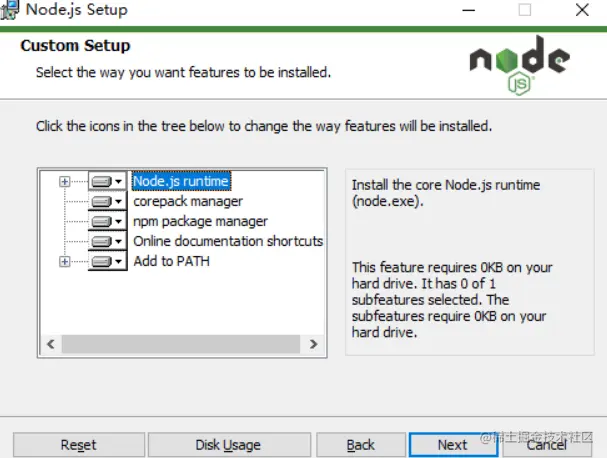The width and height of the screenshot is (607, 458).
Task: Open the Disk Usage dialog
Action: [x=229, y=445]
